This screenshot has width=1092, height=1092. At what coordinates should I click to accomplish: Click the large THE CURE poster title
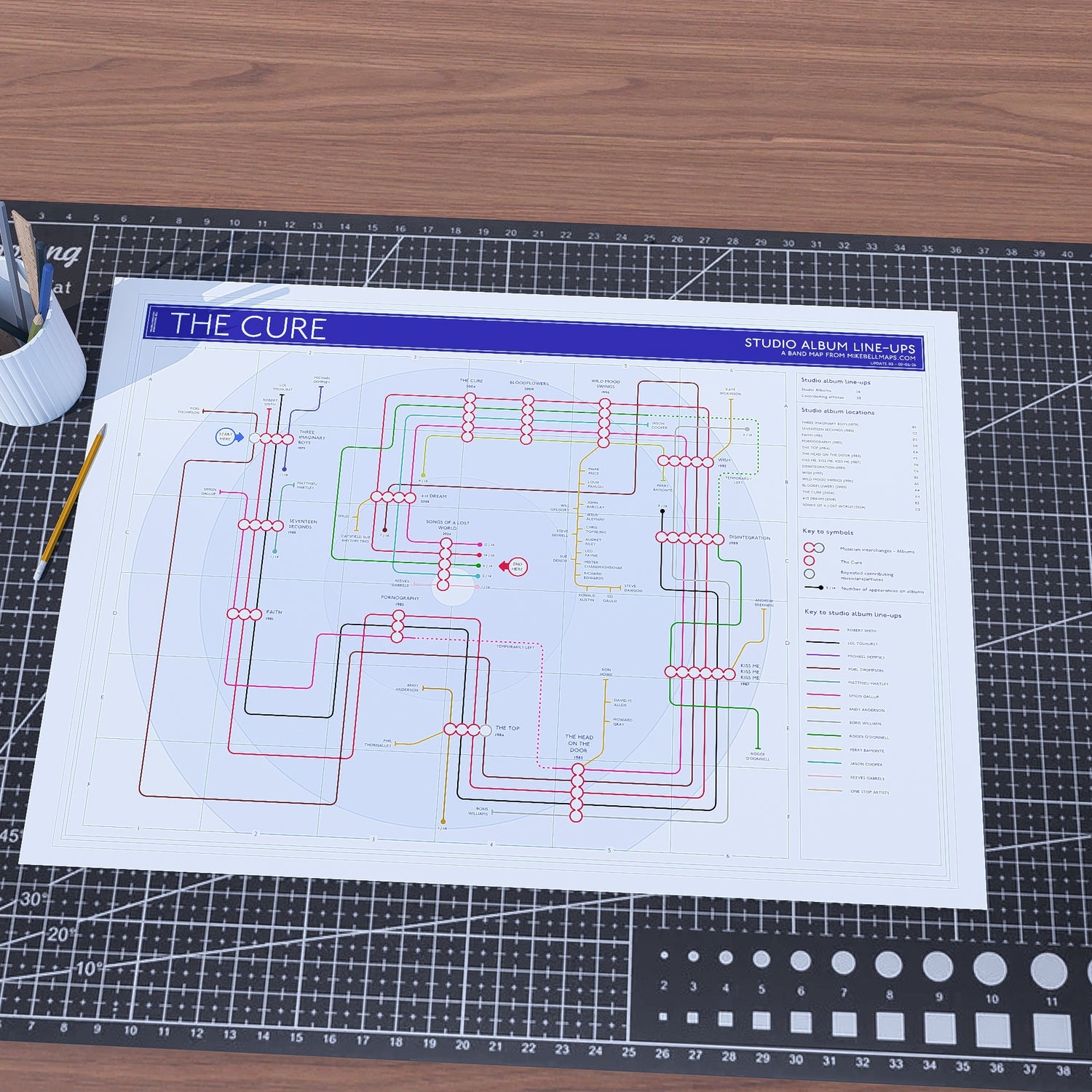click(x=248, y=326)
